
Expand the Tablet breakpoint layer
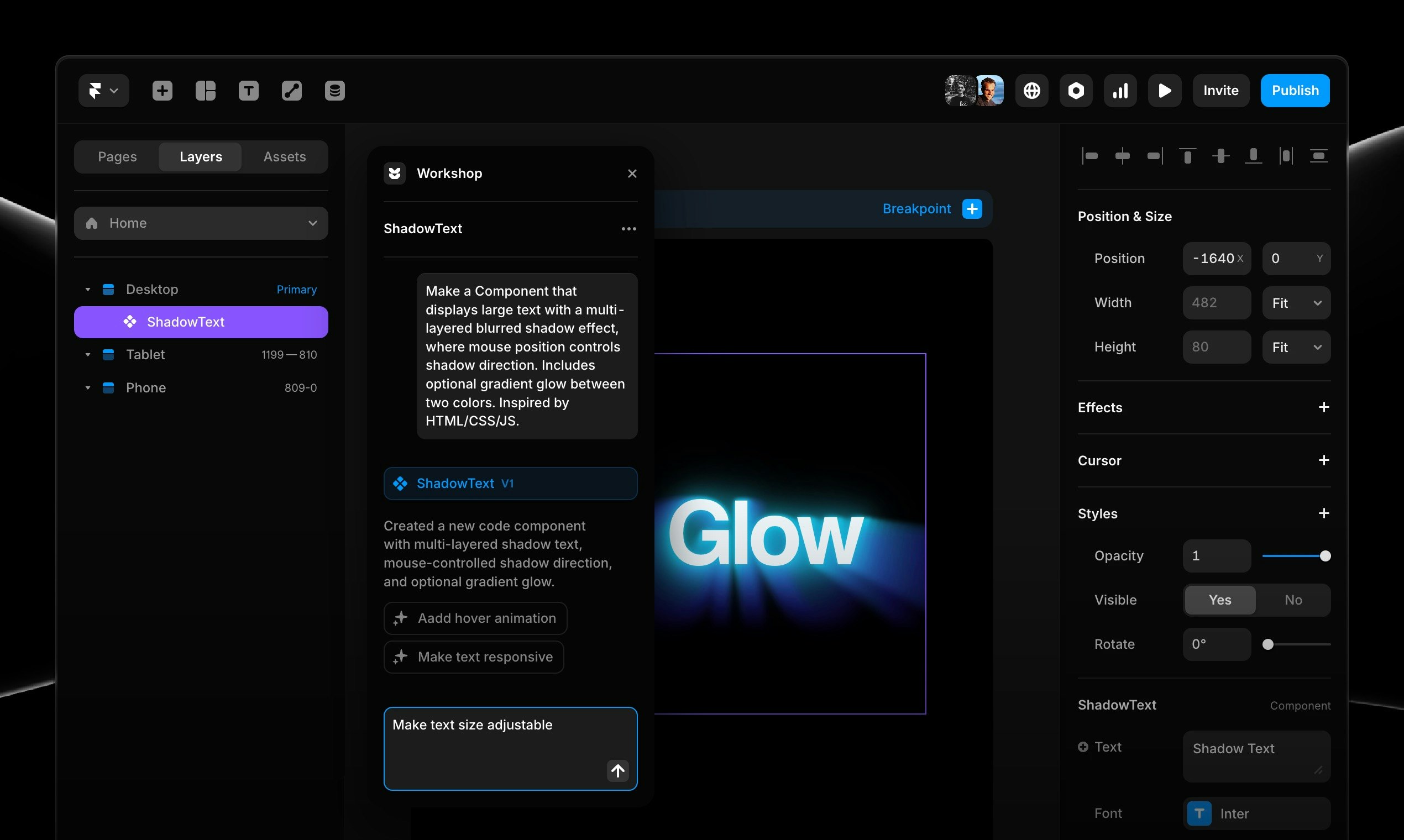(88, 355)
